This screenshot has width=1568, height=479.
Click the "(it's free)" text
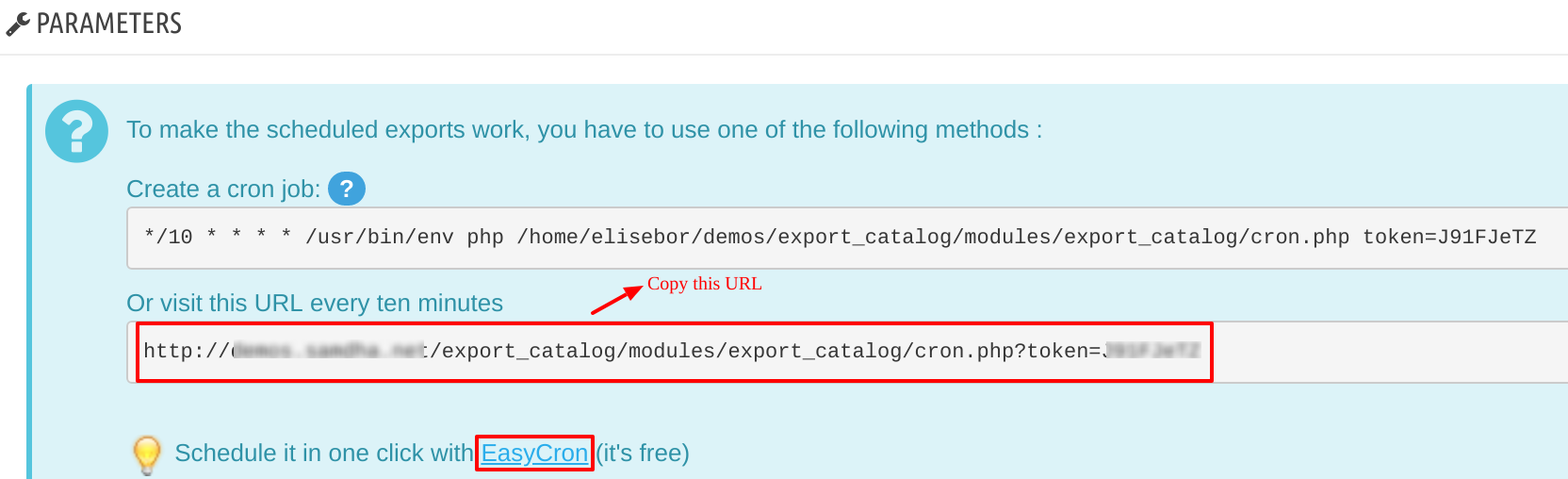click(643, 454)
